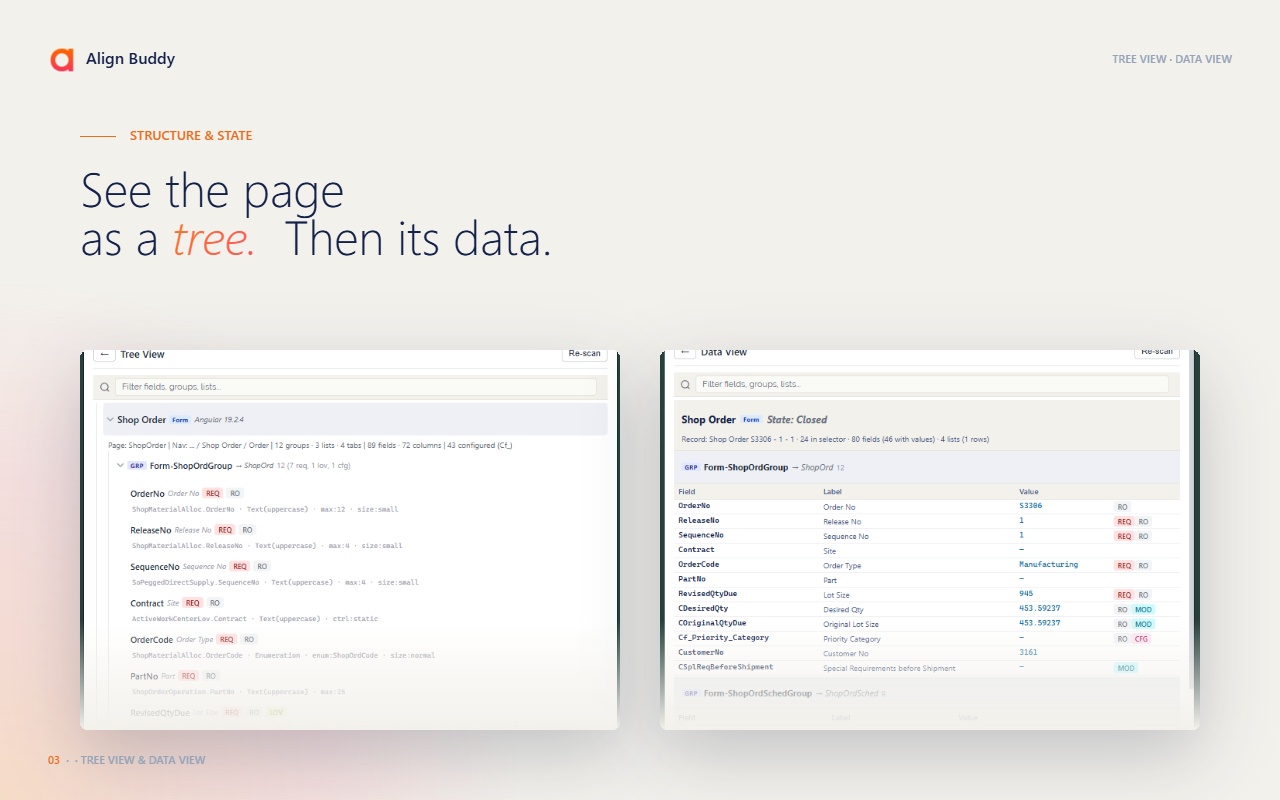Click the 453.59237 value in COriginalQtyDue row

pyautogui.click(x=1040, y=623)
